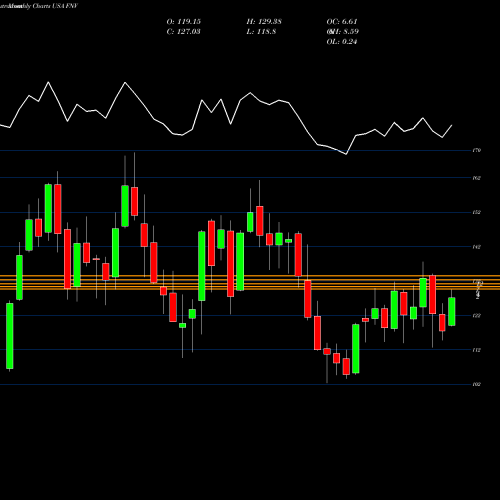
Task: Click the 162 price axis label
Action: [477, 178]
